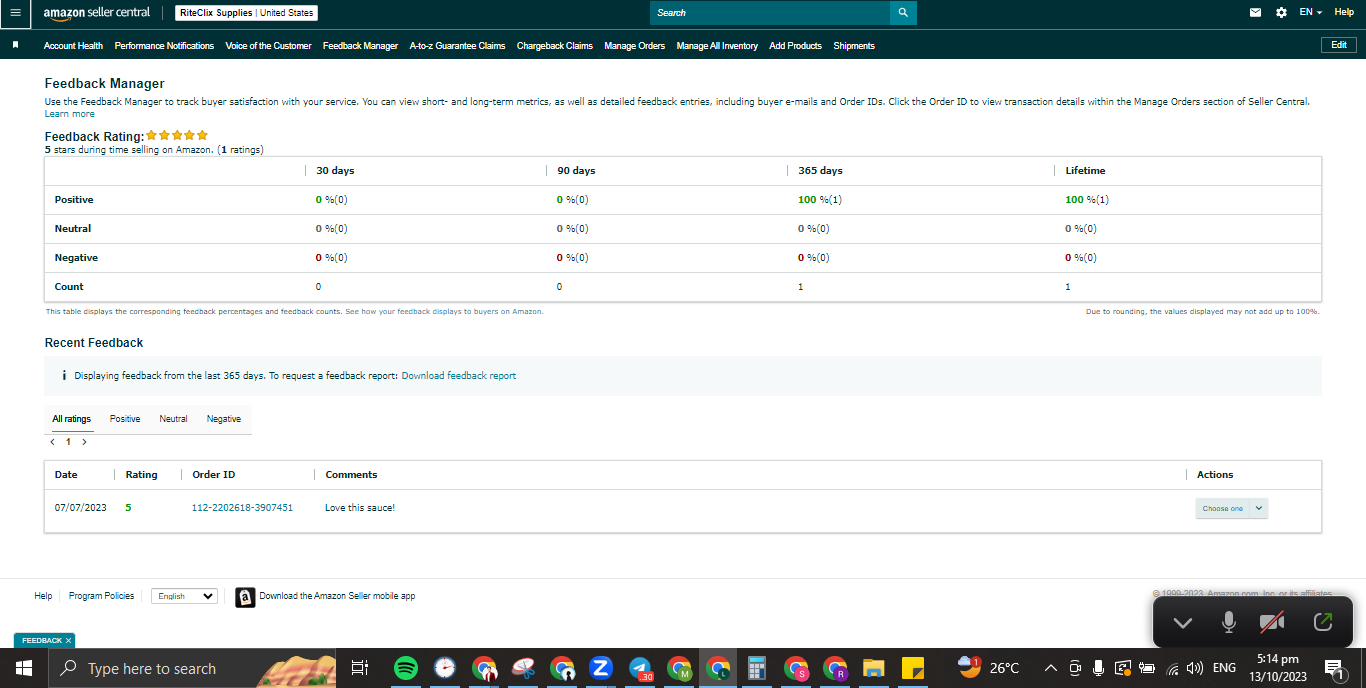The image size is (1366, 688).
Task: Open Performance Notifications
Action: click(x=164, y=46)
